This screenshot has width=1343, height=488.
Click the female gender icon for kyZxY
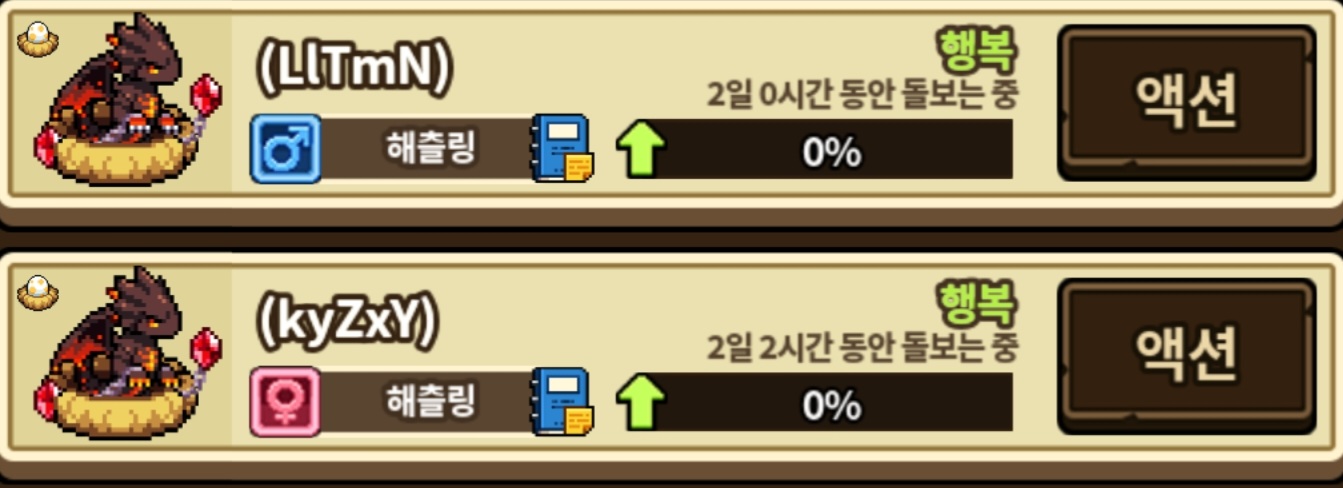tap(286, 402)
